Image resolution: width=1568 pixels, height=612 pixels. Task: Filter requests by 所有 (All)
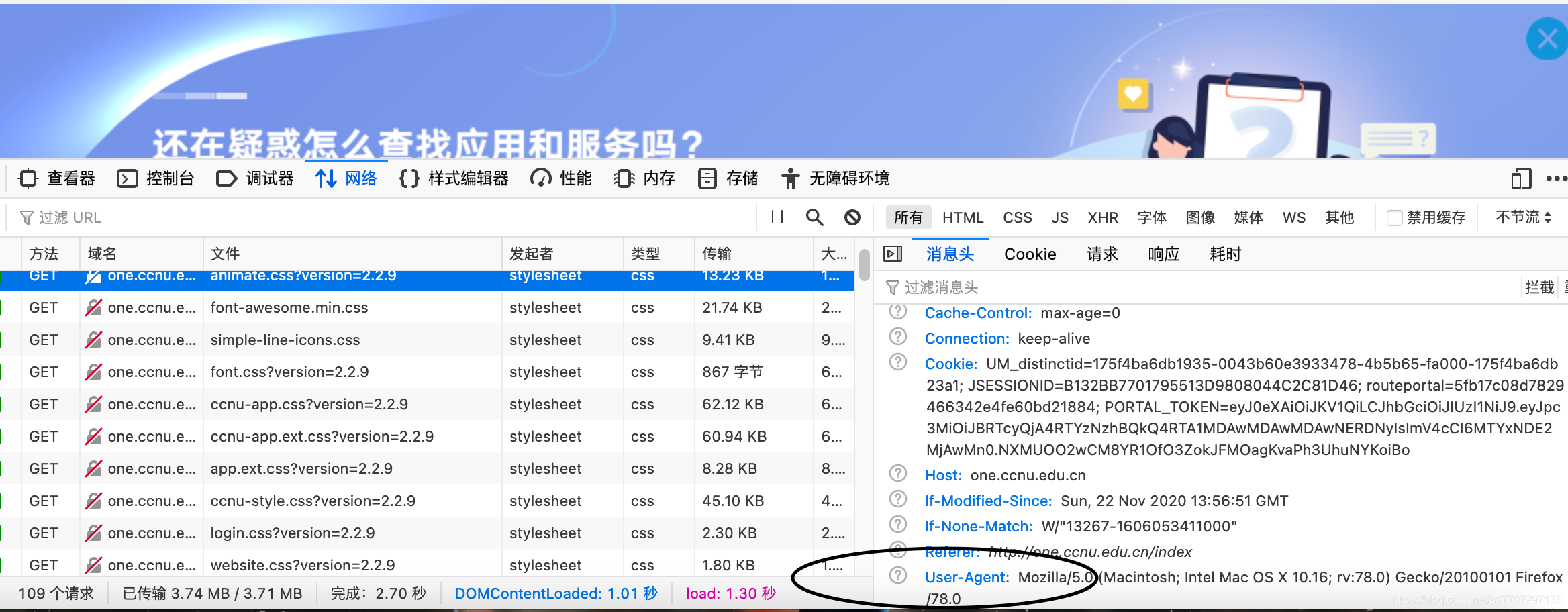[x=908, y=217]
